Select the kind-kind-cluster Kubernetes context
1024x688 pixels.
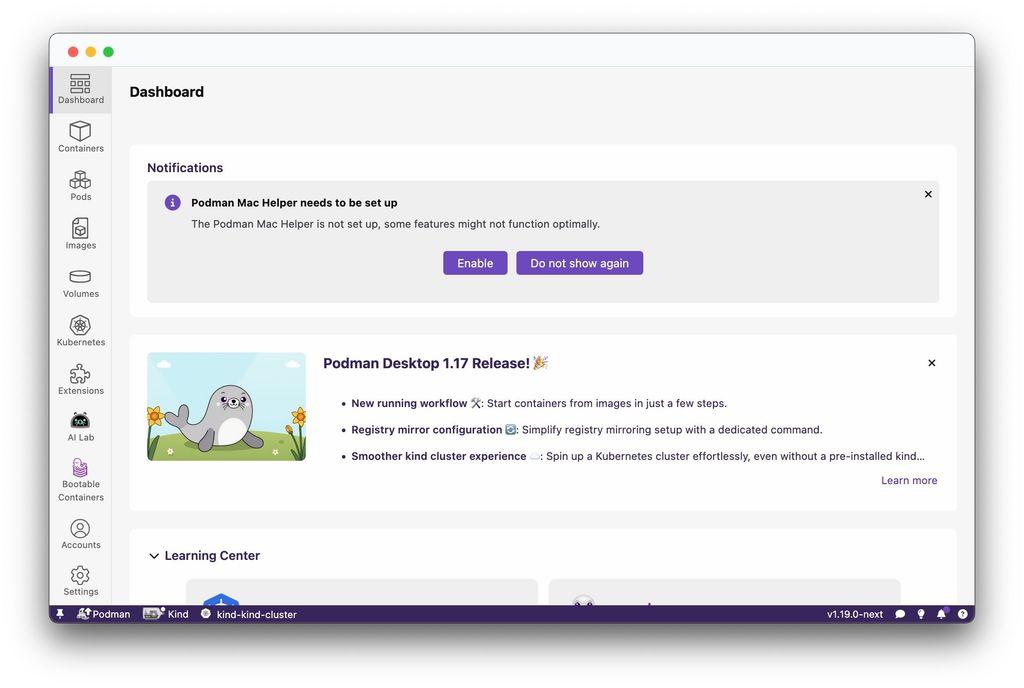(249, 614)
